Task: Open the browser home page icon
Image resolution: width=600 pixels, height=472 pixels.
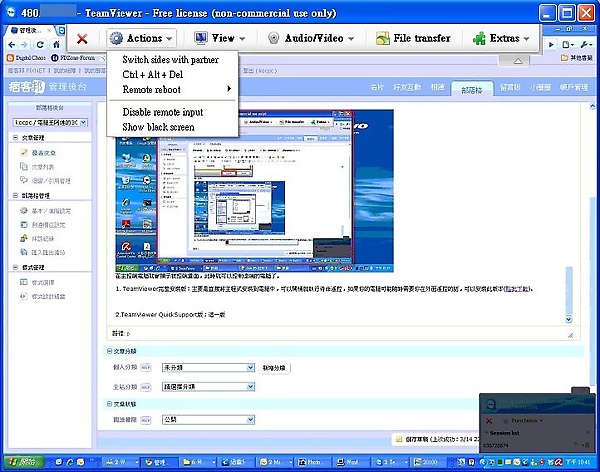Action: click(56, 44)
